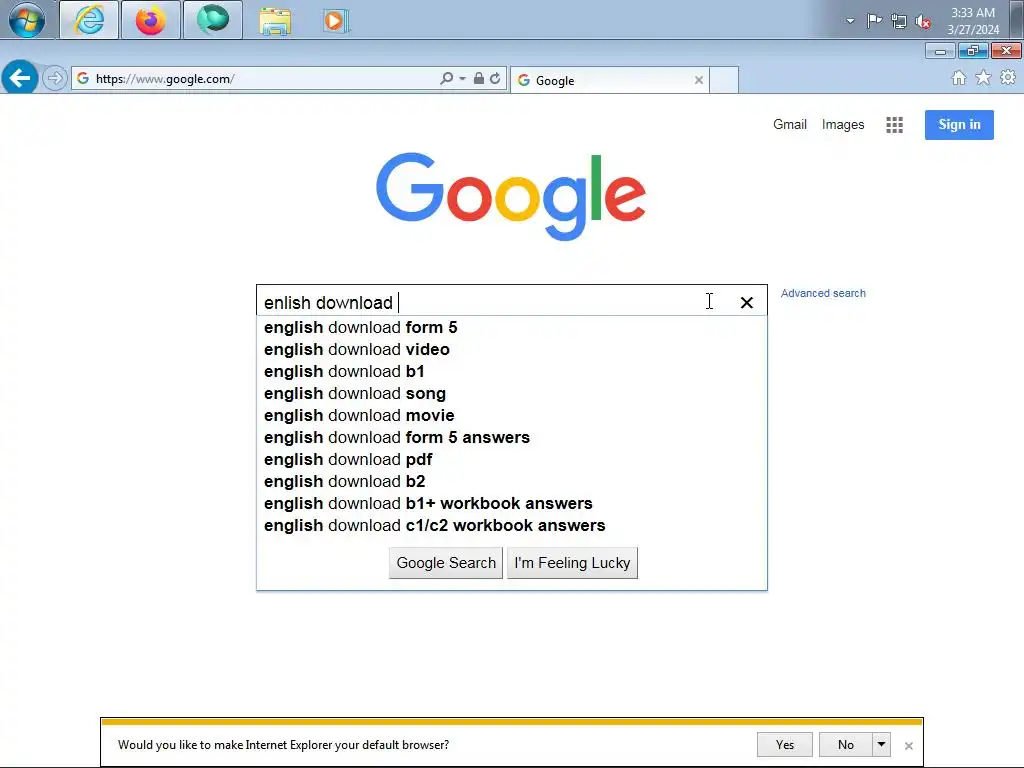The width and height of the screenshot is (1024, 768).
Task: Expand the address bar autocomplete dropdown arrow
Action: click(462, 78)
